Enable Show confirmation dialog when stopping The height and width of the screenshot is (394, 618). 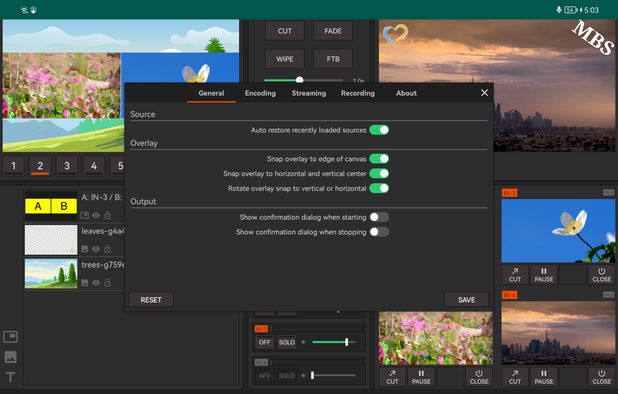tap(379, 232)
